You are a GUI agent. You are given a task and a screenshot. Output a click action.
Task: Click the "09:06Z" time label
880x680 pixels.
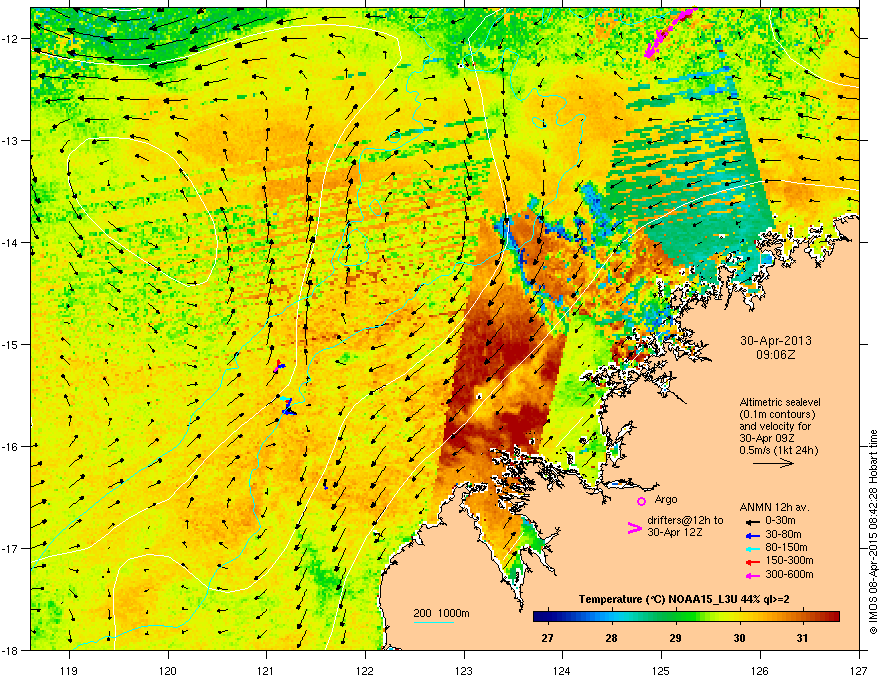[x=776, y=355]
